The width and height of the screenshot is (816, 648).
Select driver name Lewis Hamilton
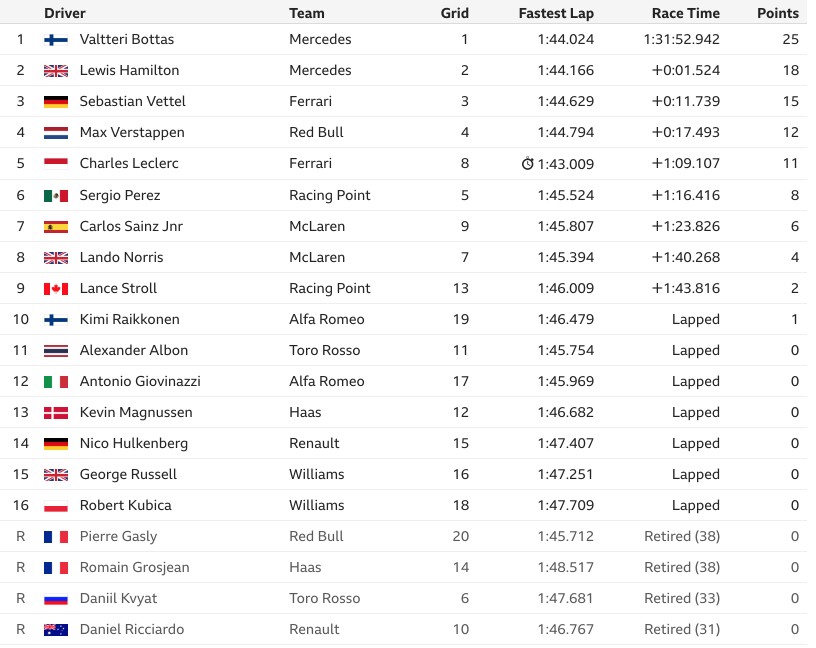(129, 70)
